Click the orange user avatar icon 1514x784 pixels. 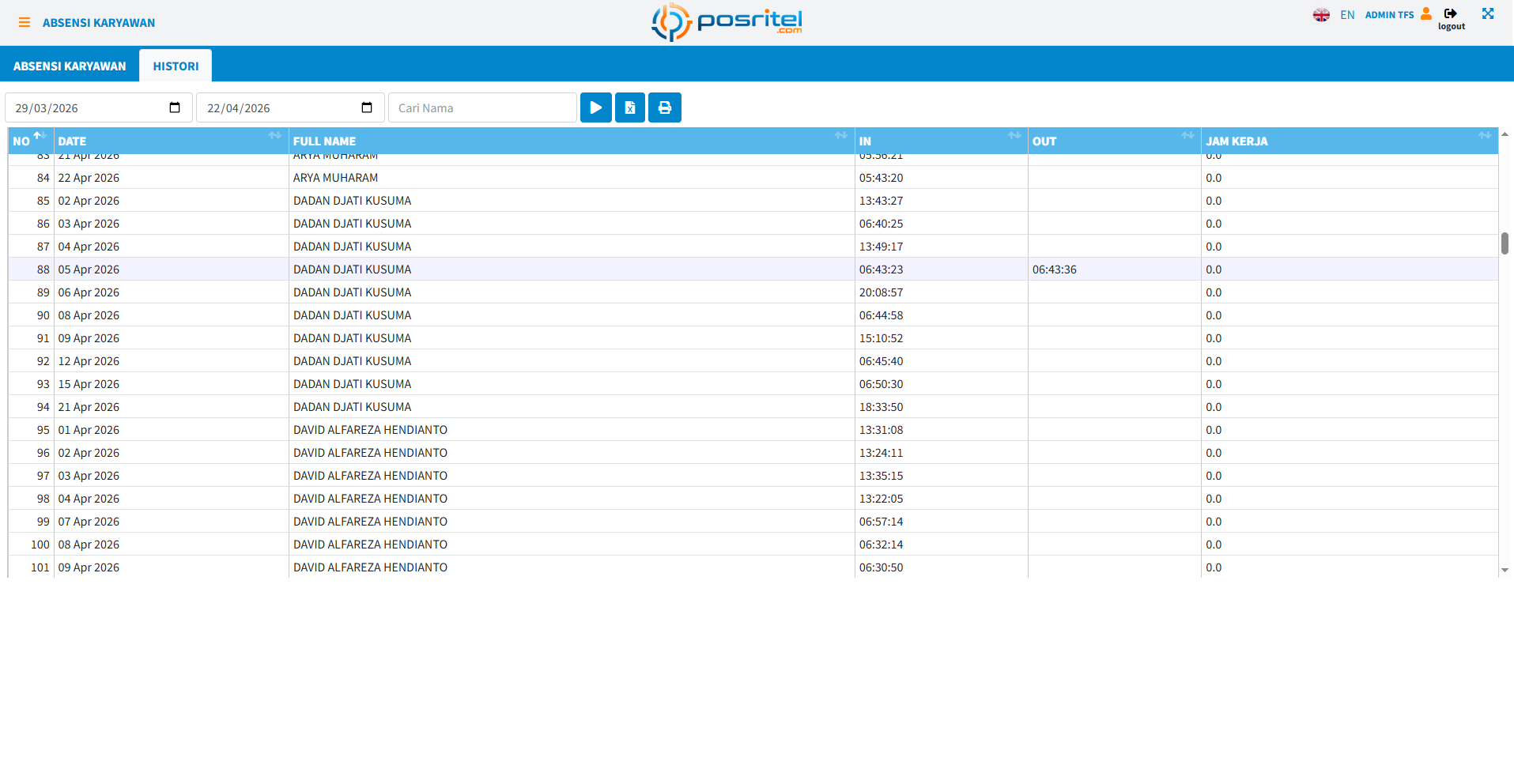pos(1425,13)
